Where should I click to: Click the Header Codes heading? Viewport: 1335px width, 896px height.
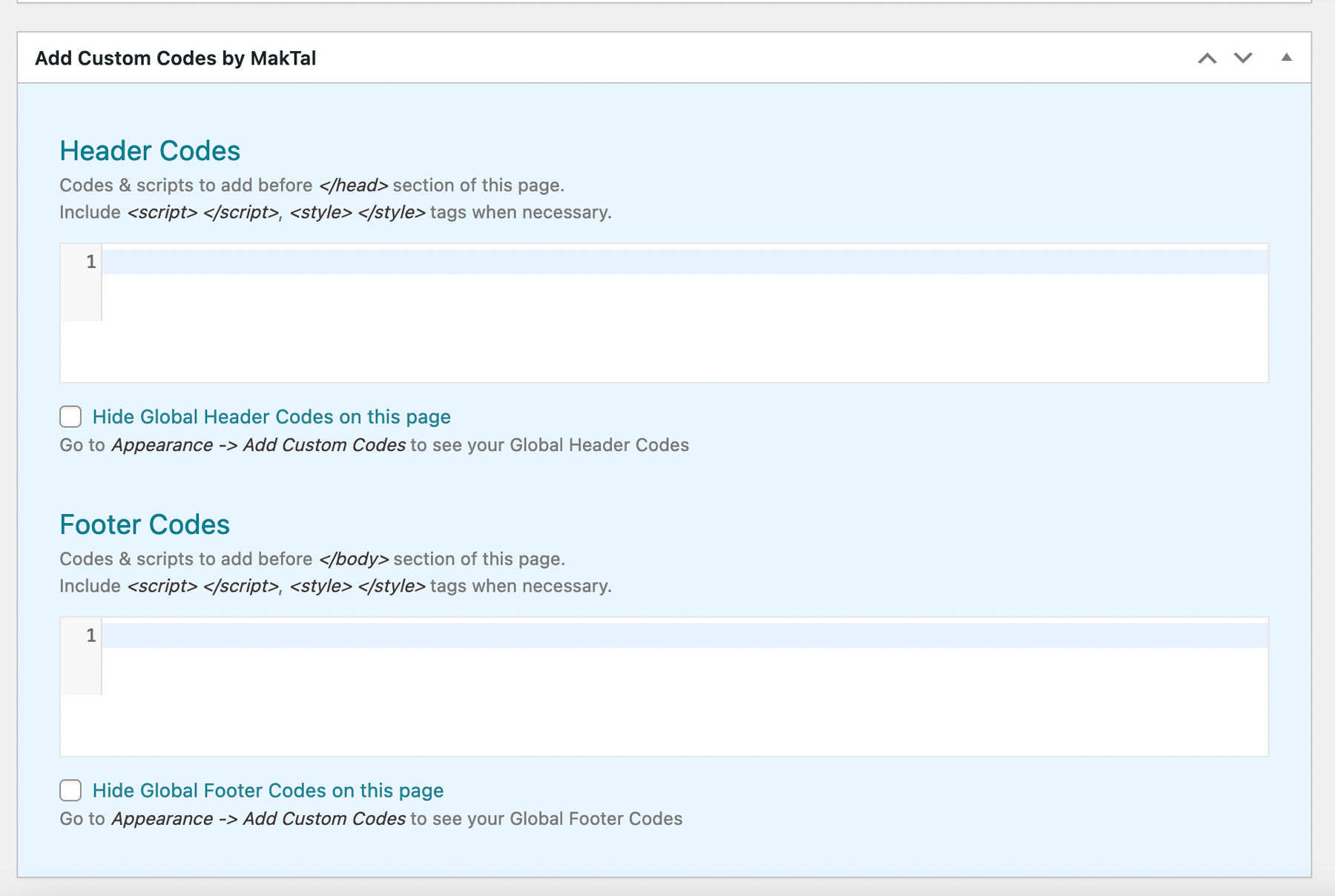tap(150, 151)
